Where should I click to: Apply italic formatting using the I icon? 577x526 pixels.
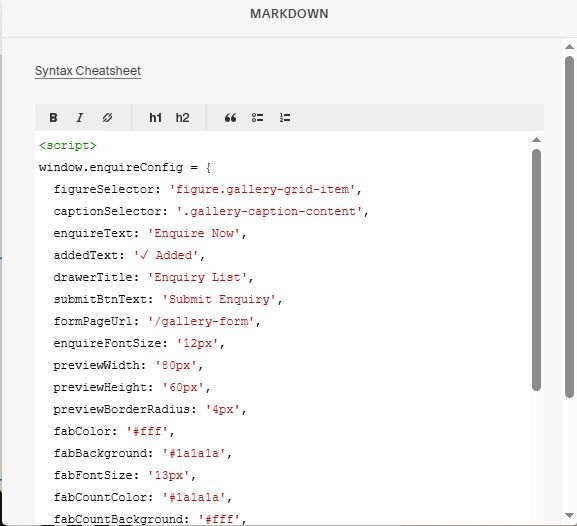[79, 118]
